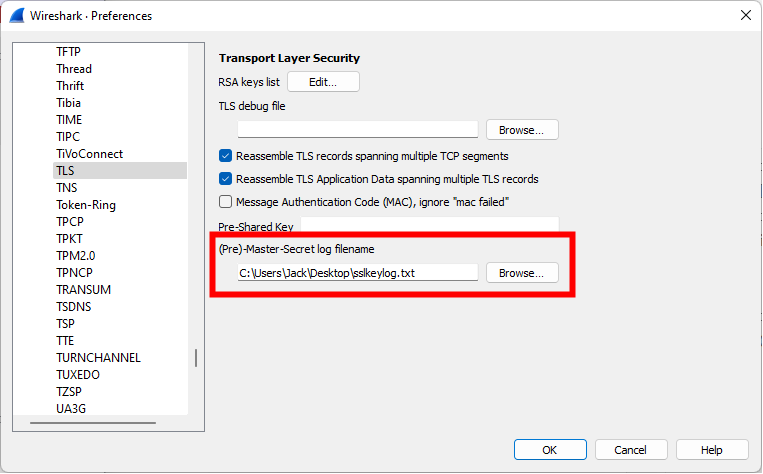Click the Pre-Shared Key input field
Image resolution: width=763 pixels, height=474 pixels.
click(x=430, y=225)
